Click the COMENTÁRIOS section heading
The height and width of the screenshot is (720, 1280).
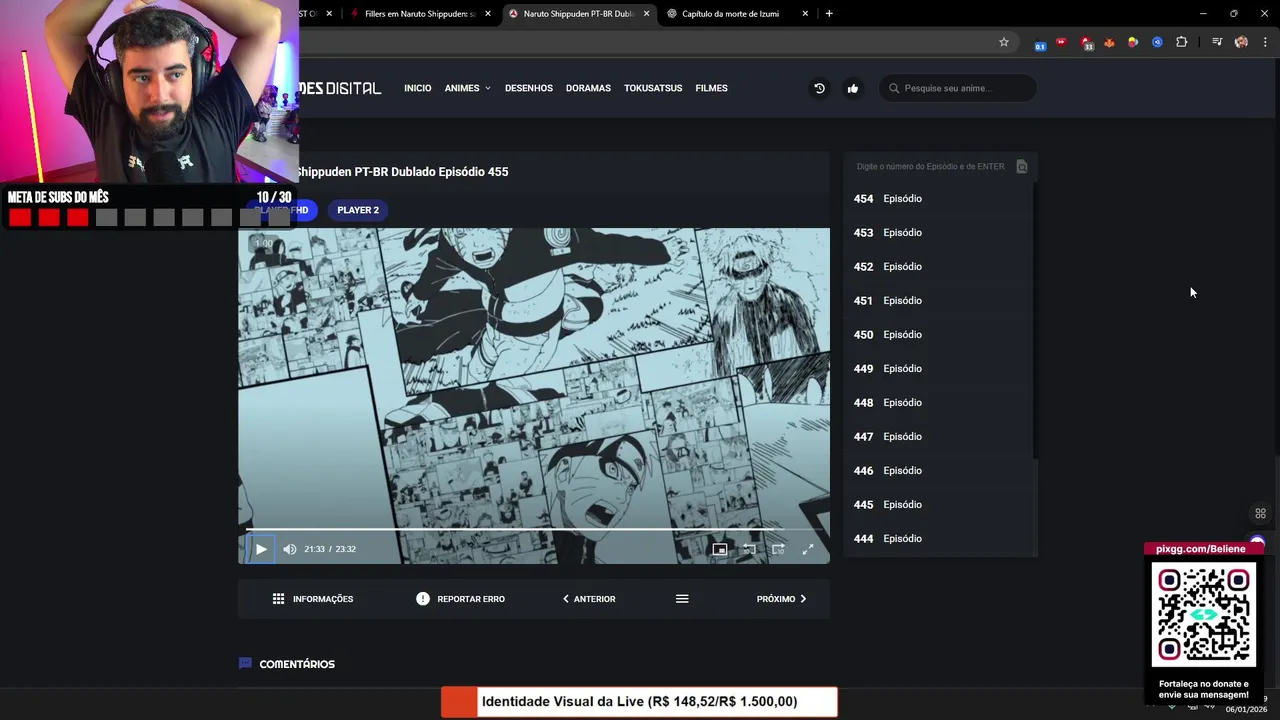click(x=297, y=664)
